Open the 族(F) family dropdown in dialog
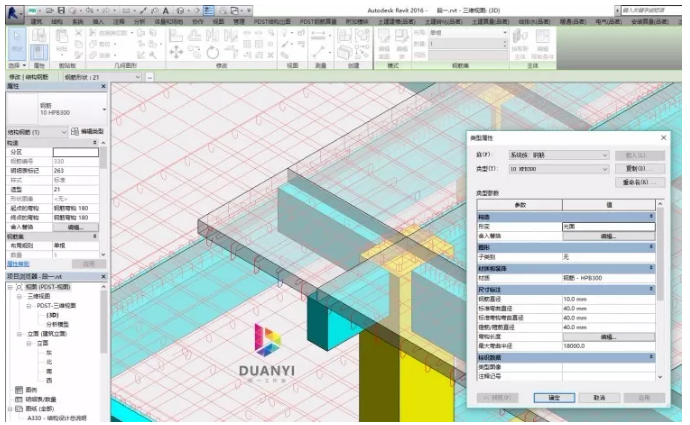The image size is (690, 425). tap(558, 155)
